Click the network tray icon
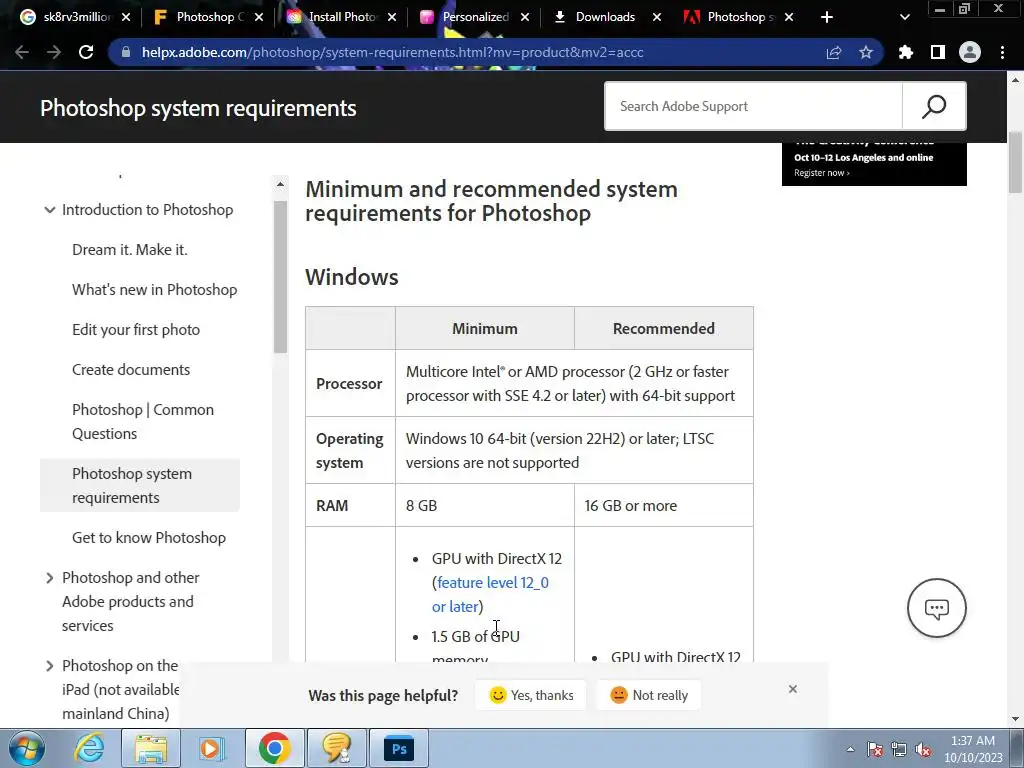Image resolution: width=1024 pixels, height=768 pixels. [899, 749]
